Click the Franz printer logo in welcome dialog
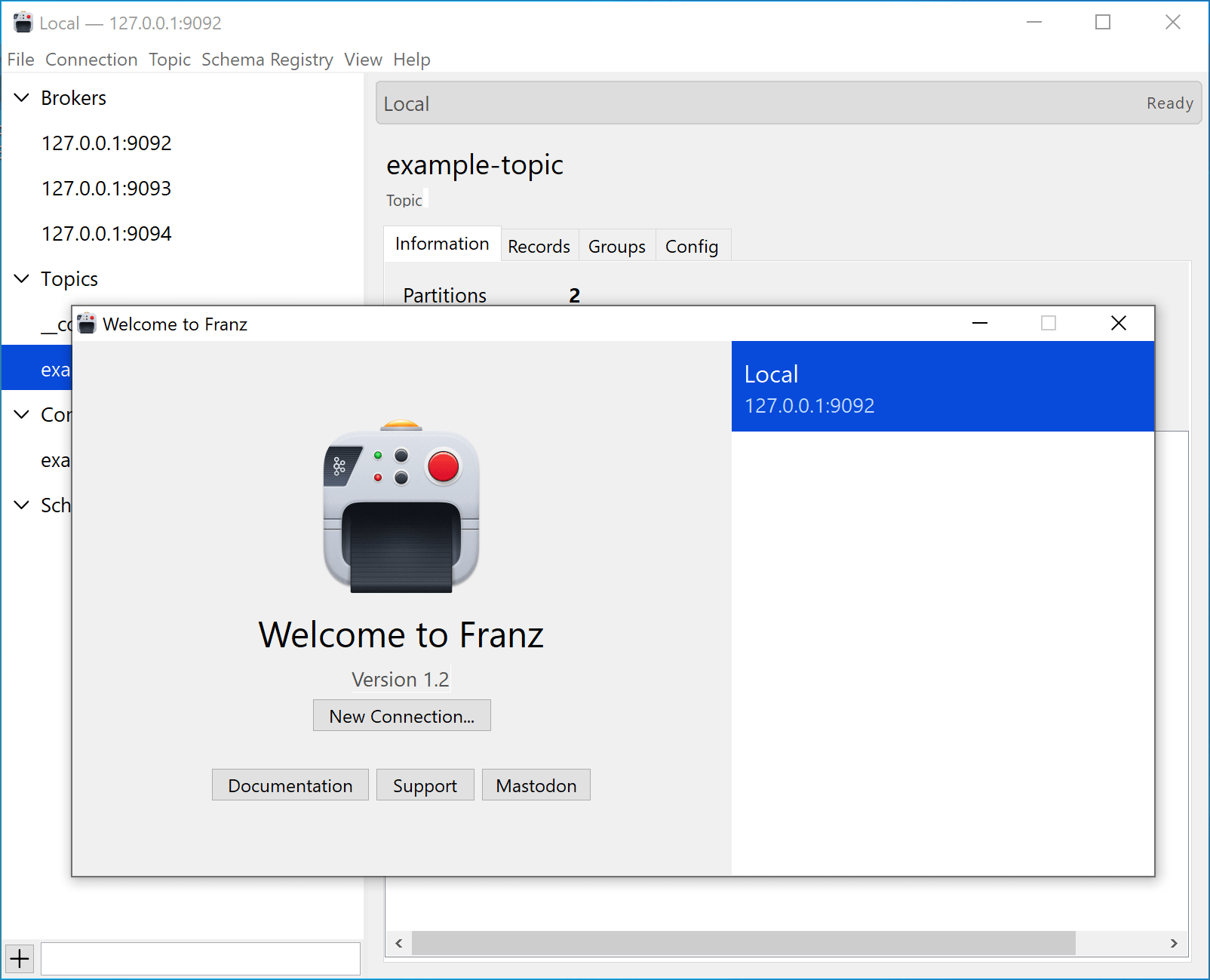This screenshot has width=1210, height=980. coord(401,506)
